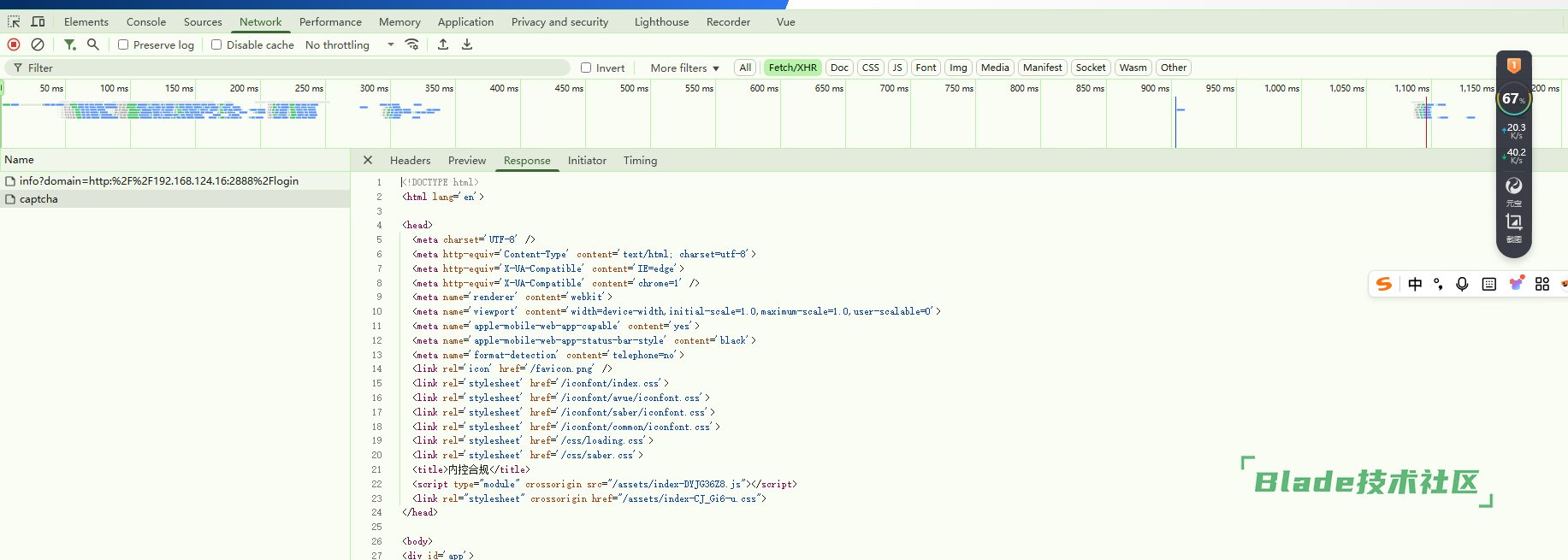Enable the Preserve log checkbox
This screenshot has width=1568, height=560.
click(123, 44)
